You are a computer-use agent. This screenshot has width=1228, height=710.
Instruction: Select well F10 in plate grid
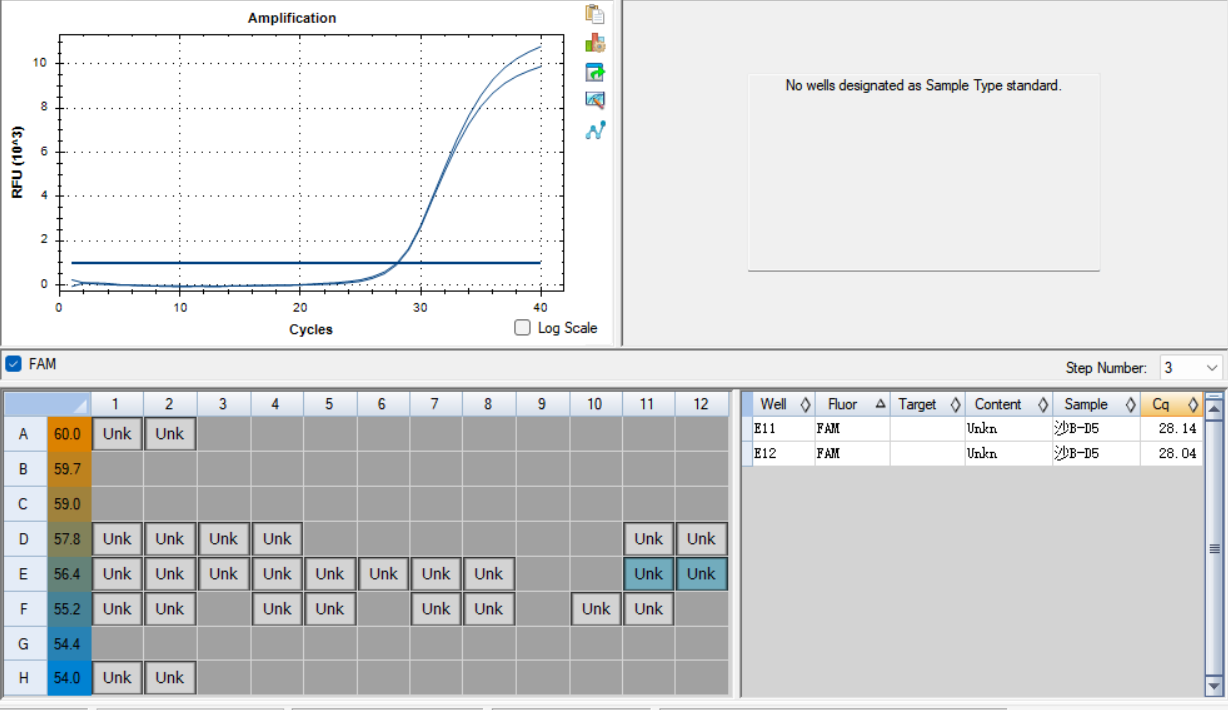point(596,608)
